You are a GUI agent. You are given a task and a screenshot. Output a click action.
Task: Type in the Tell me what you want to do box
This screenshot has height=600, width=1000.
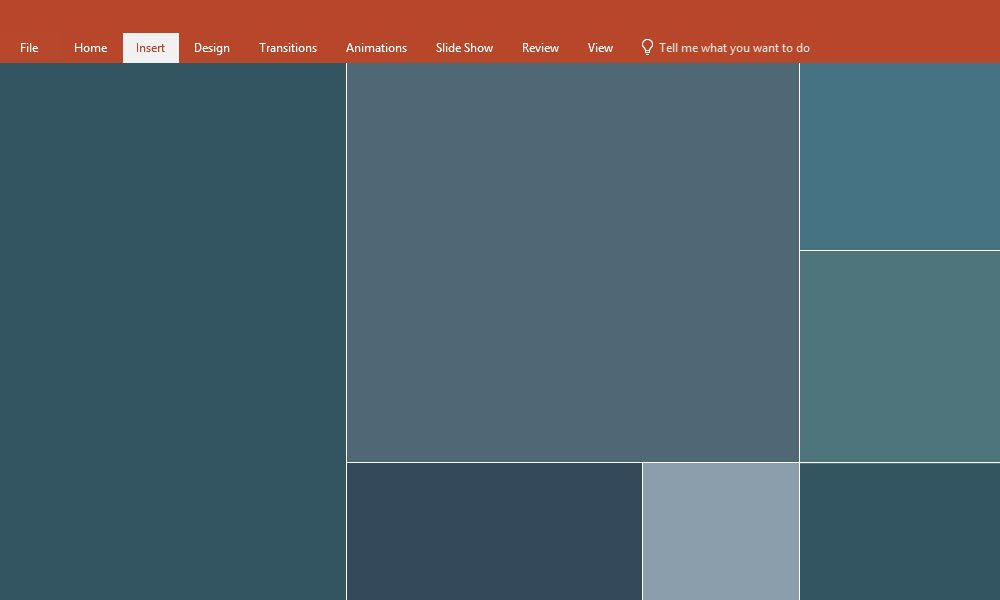click(734, 48)
